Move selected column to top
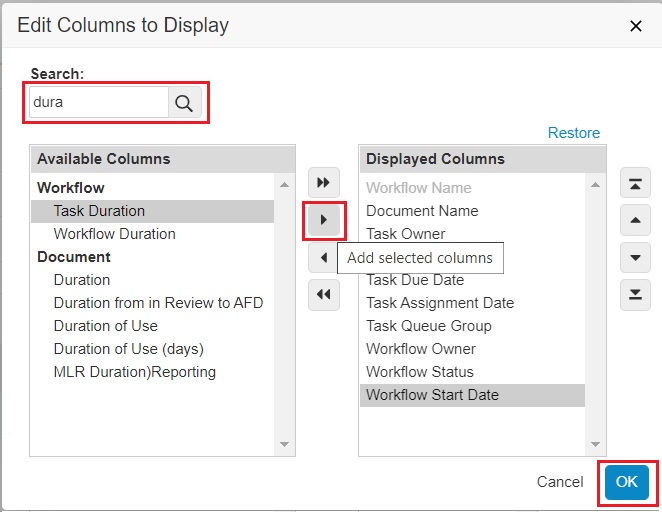This screenshot has height=512, width=662. (x=635, y=183)
